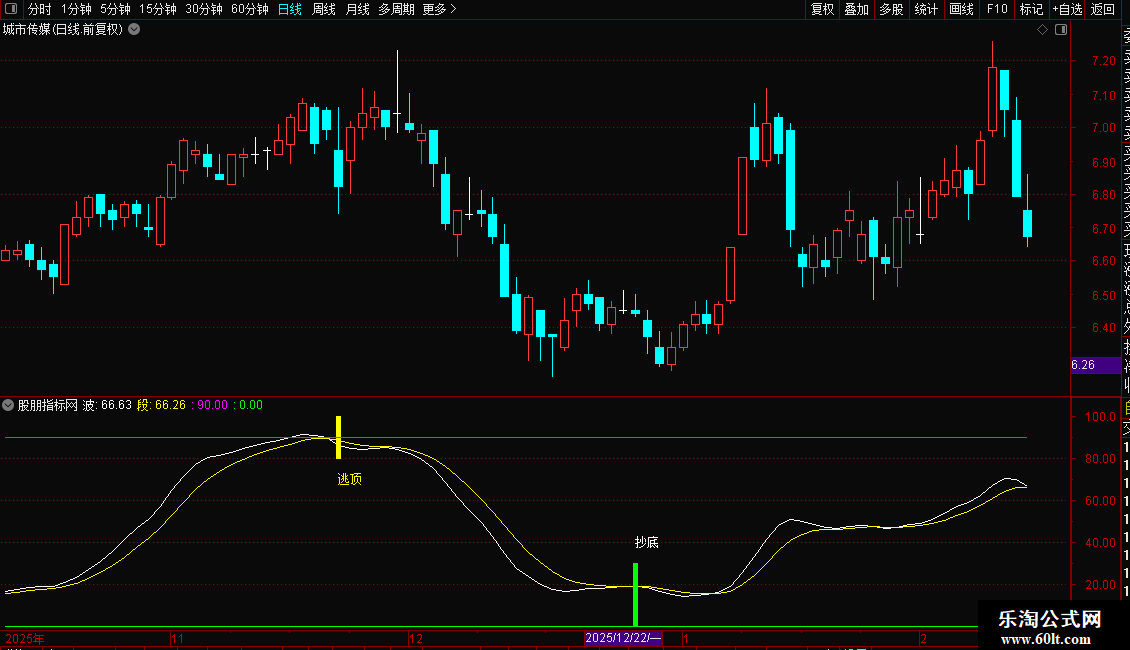1130x650 pixels.
Task: Click the 叠加 overlay button
Action: point(857,9)
